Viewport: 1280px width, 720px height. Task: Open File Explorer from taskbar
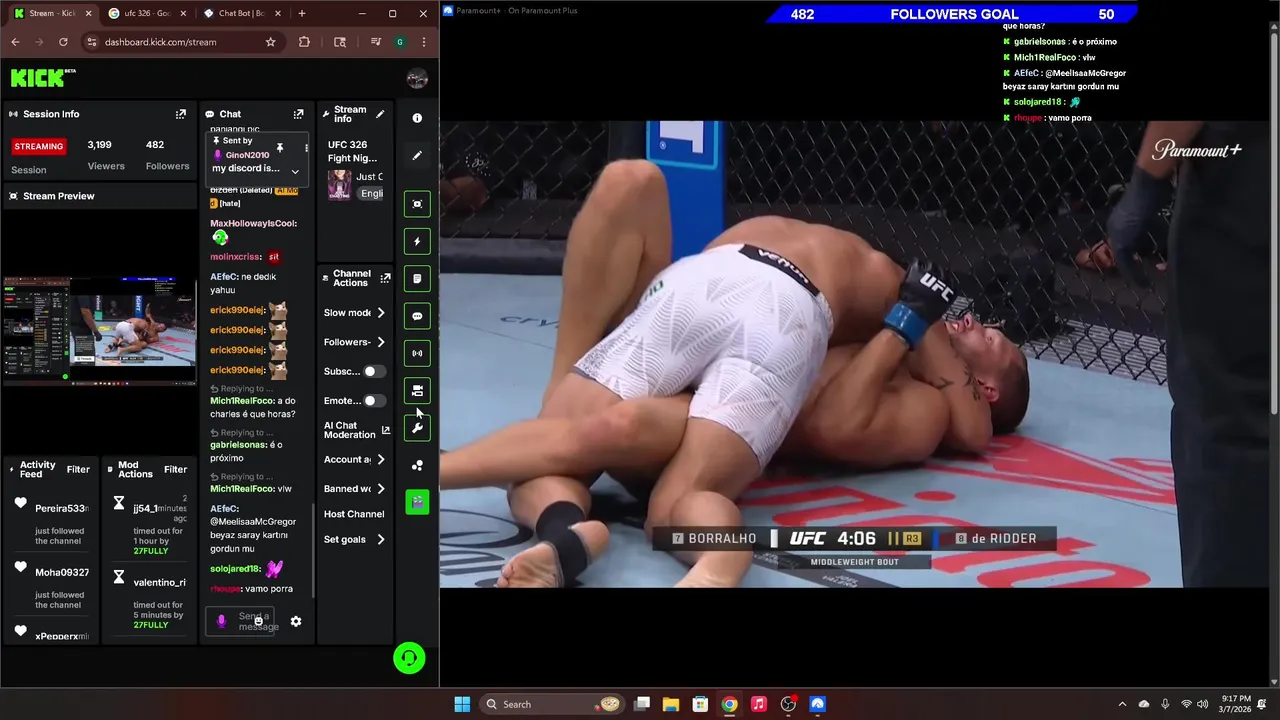tap(672, 704)
